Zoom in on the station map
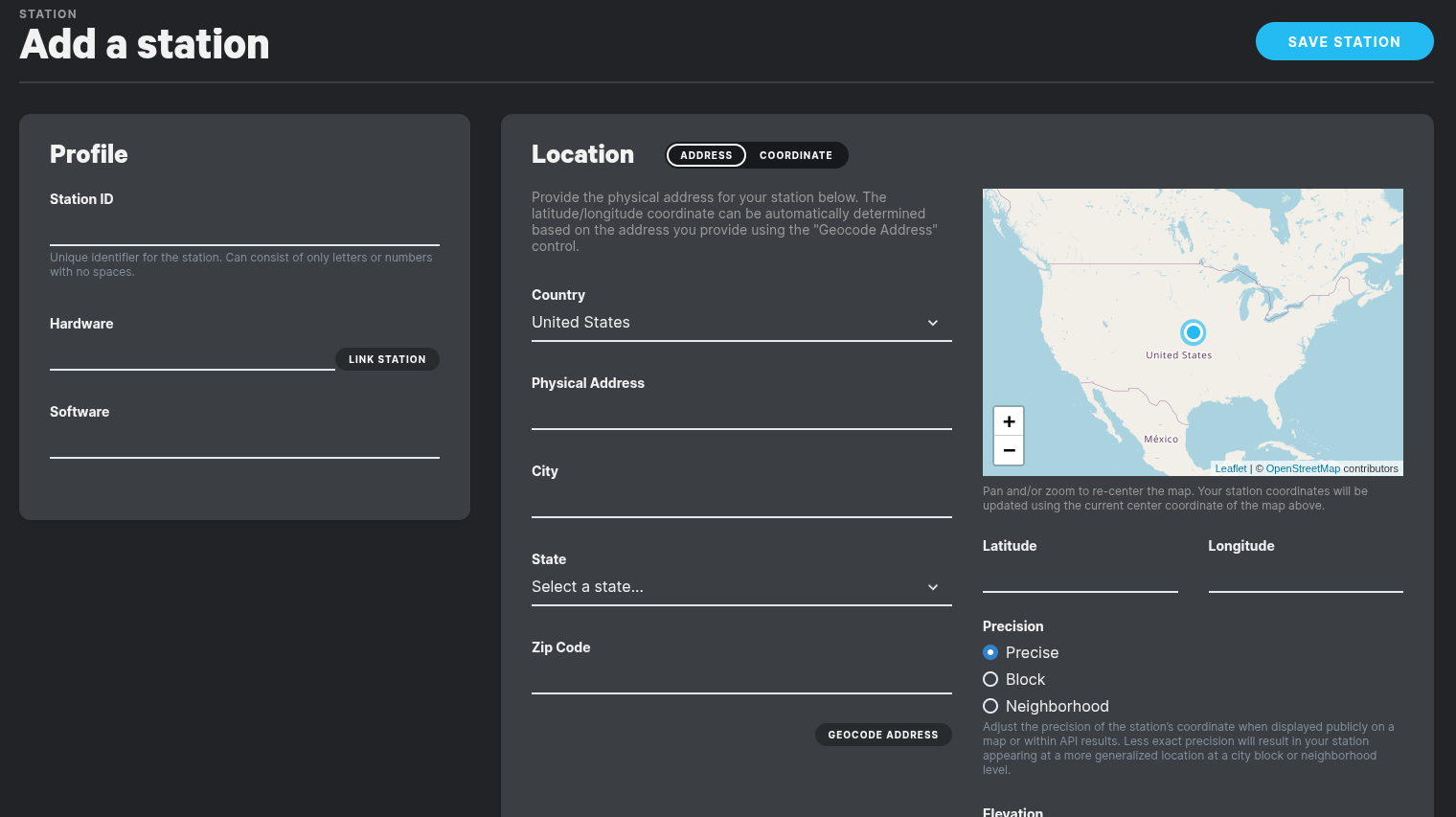Image resolution: width=1456 pixels, height=817 pixels. 1009,421
